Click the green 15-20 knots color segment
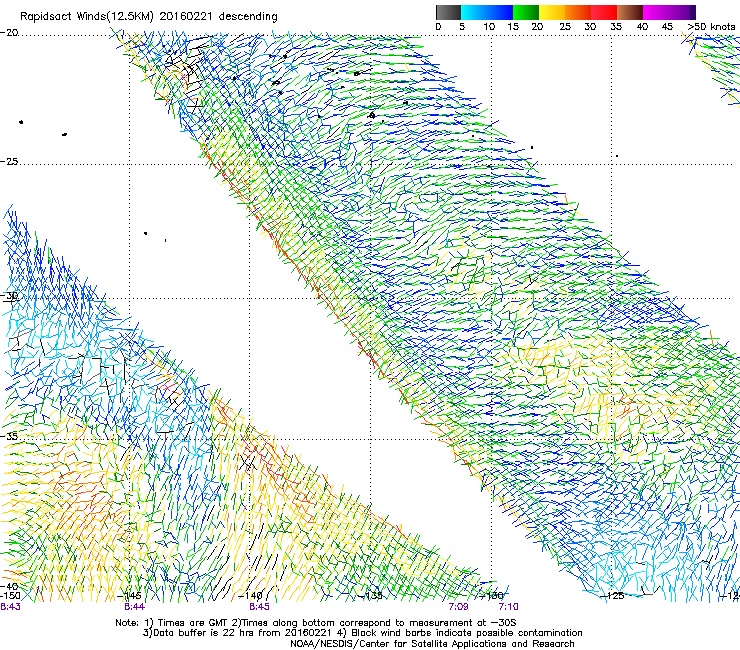This screenshot has width=740, height=650. point(526,12)
